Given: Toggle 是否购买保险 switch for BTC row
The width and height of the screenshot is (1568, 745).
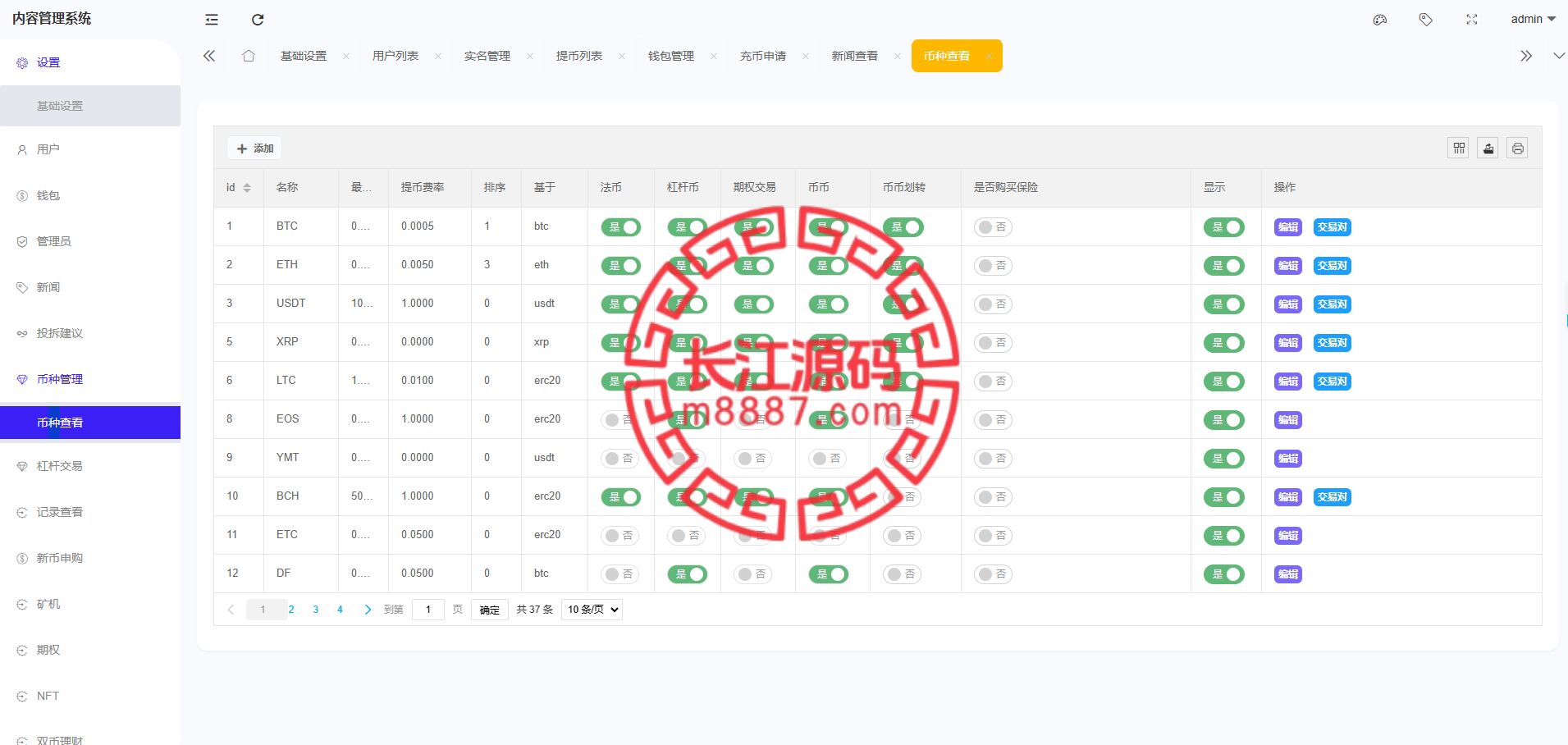Looking at the screenshot, I should pyautogui.click(x=993, y=227).
